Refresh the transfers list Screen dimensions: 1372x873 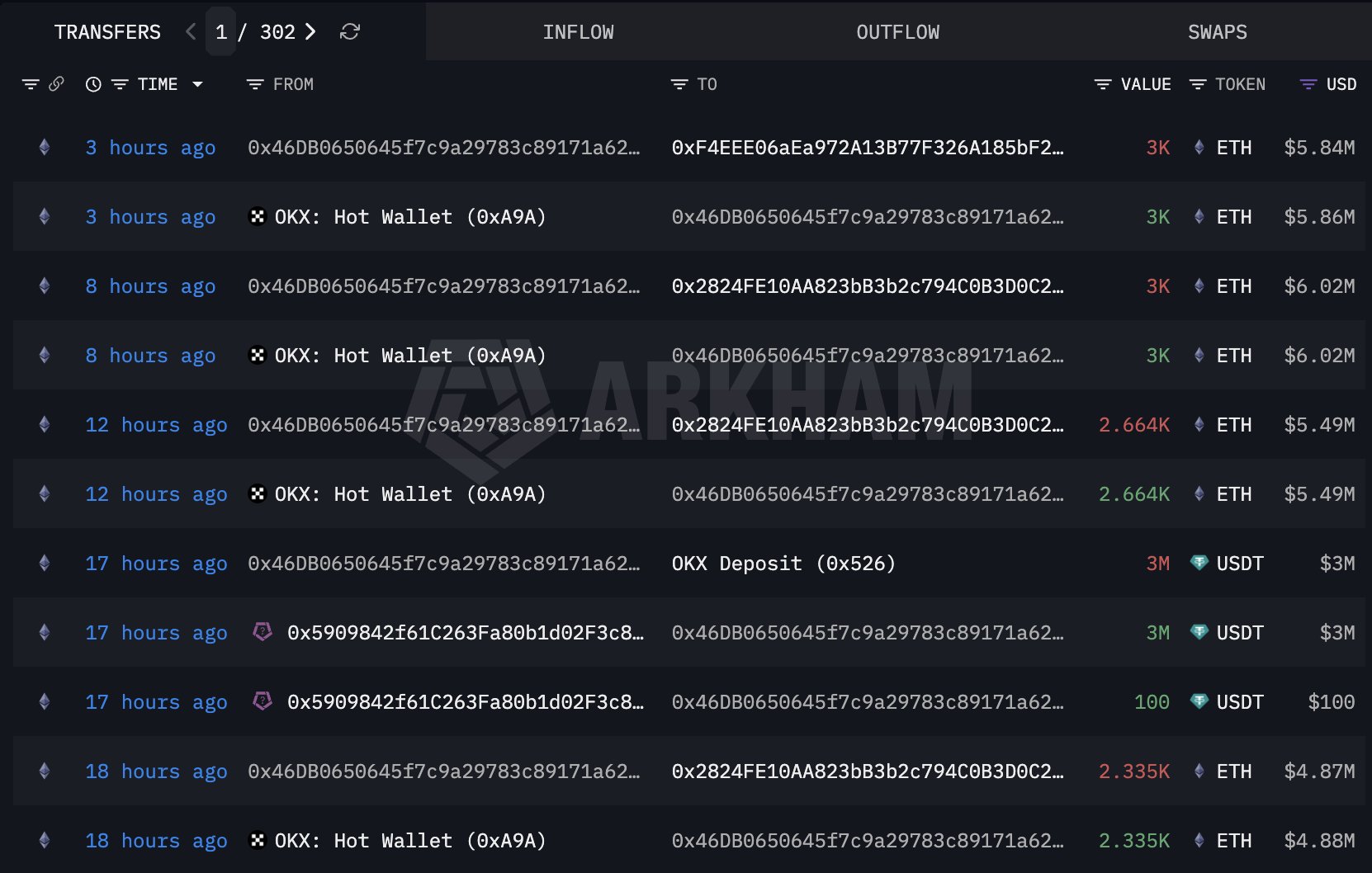[x=350, y=31]
